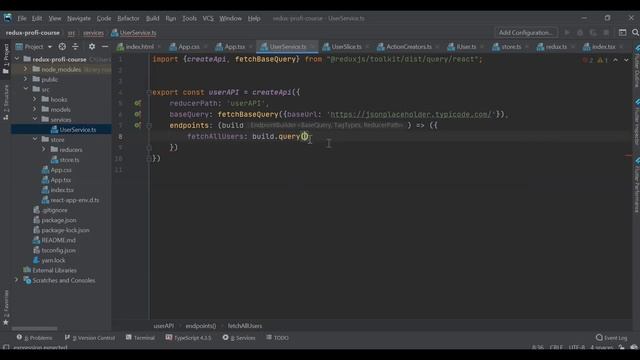The width and height of the screenshot is (640, 360).
Task: Go to previous highlighted error arrow
Action: point(616,60)
